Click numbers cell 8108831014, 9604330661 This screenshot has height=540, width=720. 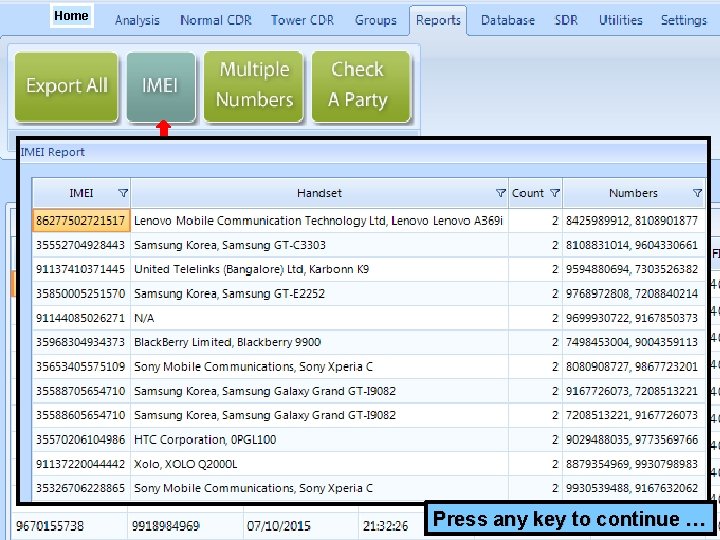tap(634, 245)
